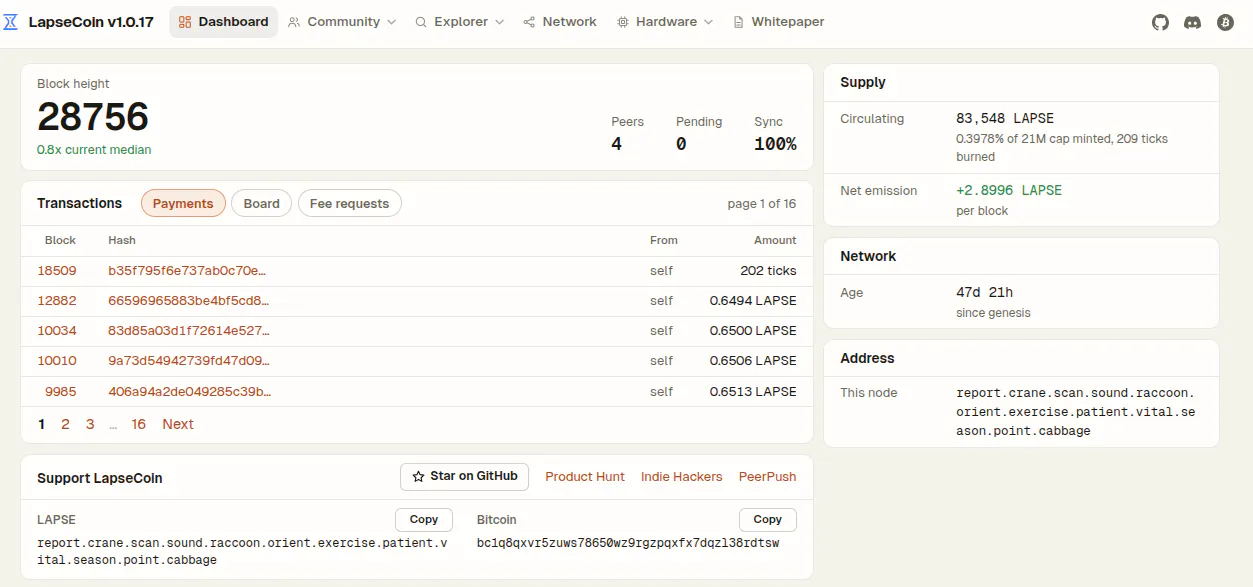Click the Dashboard grid icon
The width and height of the screenshot is (1253, 587).
[185, 22]
